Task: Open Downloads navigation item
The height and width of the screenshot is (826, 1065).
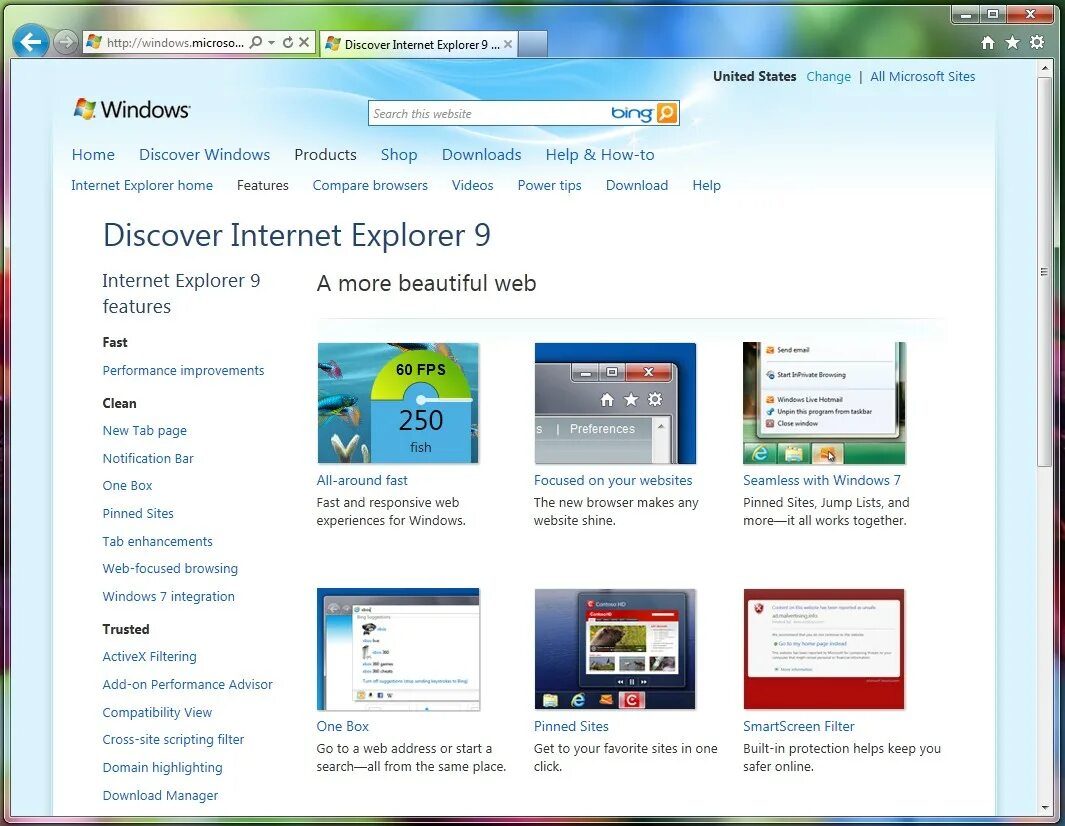Action: click(x=482, y=155)
